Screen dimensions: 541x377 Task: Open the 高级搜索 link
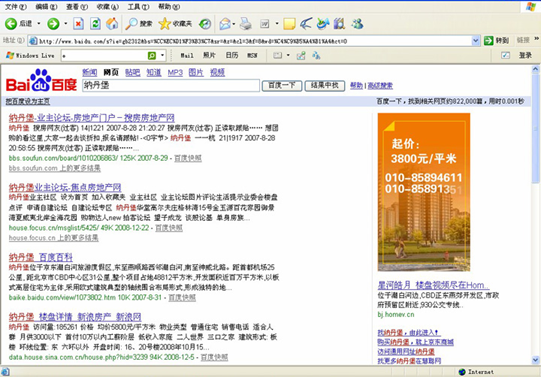380,86
